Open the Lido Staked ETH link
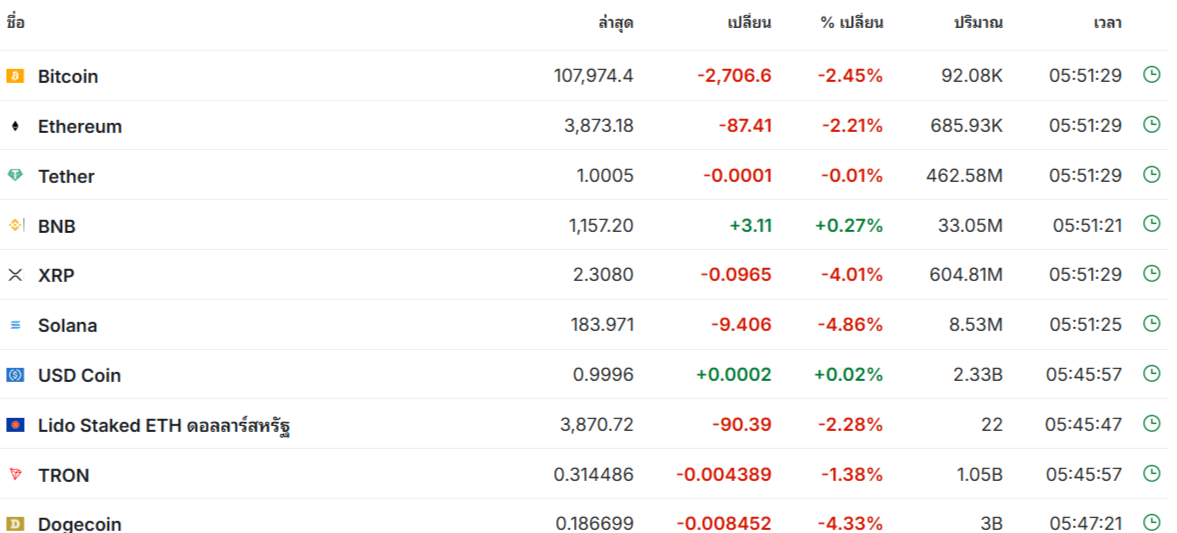Viewport: 1177px width, 533px height. coord(164,425)
